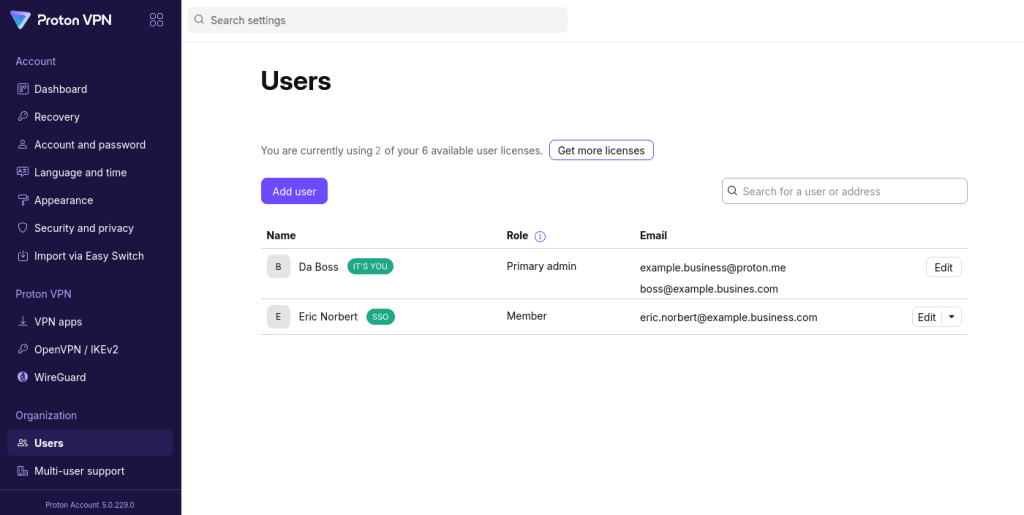The image size is (1024, 515).
Task: Open OpenVPN / IKEv2 section
Action: (90, 349)
